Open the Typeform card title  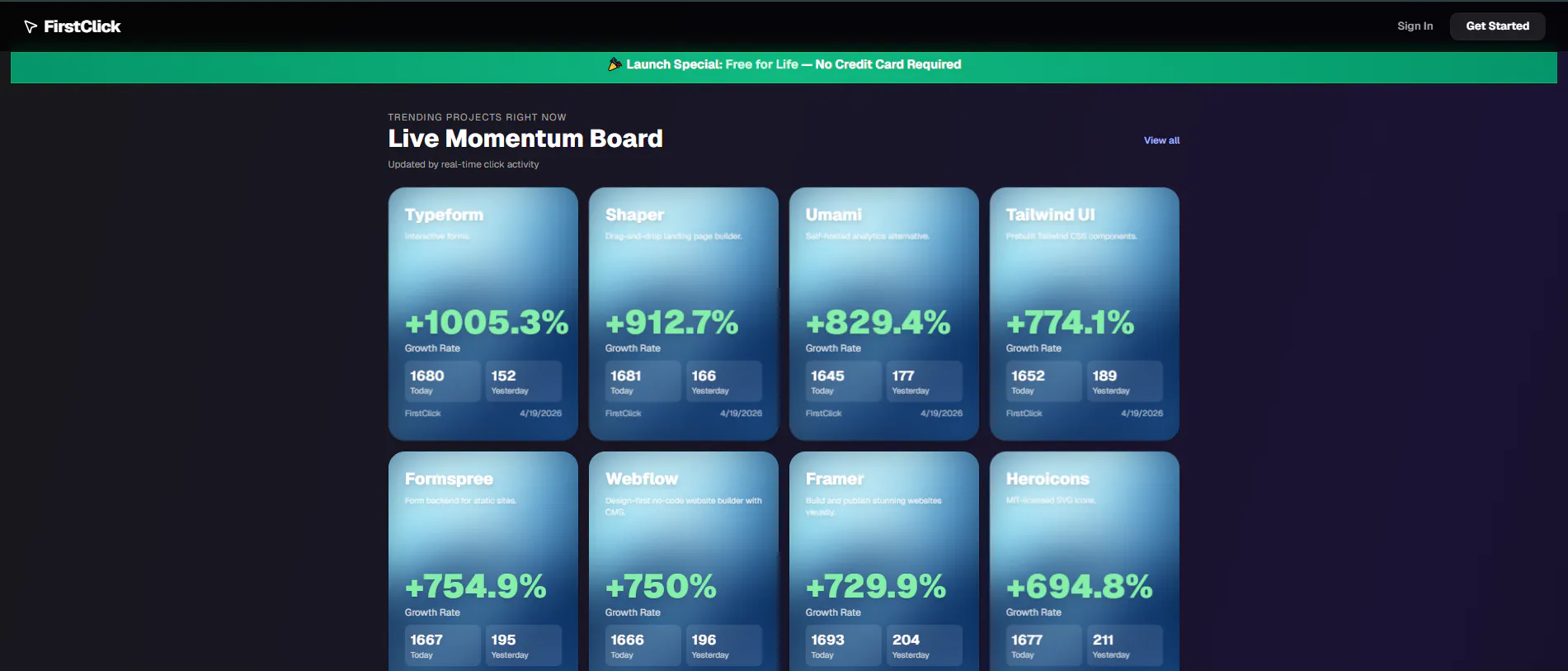click(444, 215)
